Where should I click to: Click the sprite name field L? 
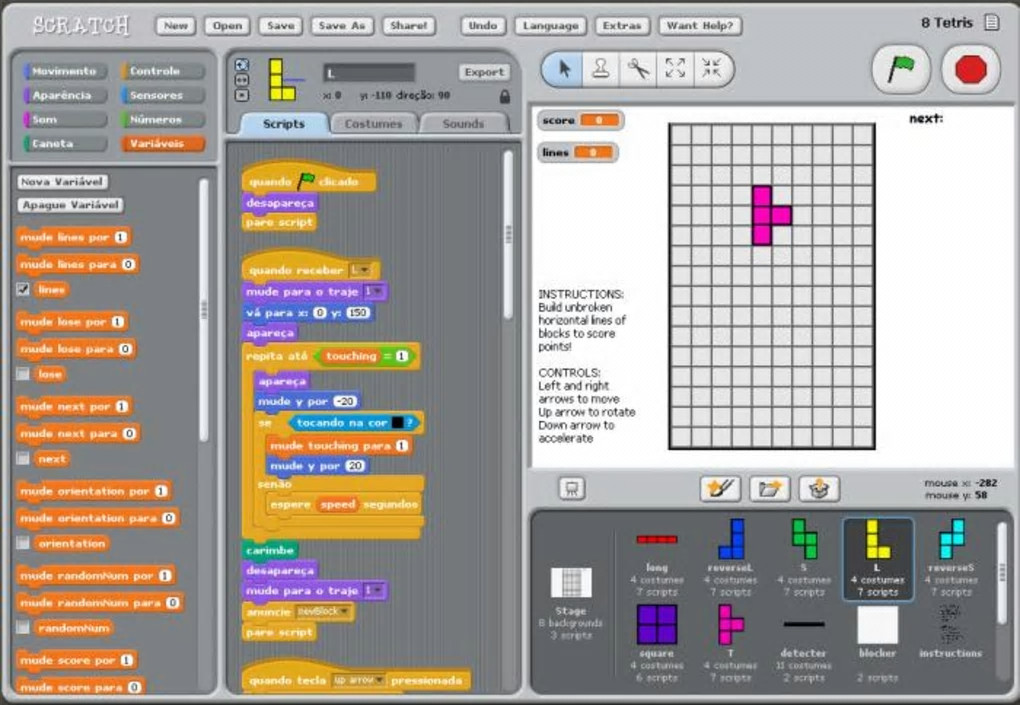(369, 72)
